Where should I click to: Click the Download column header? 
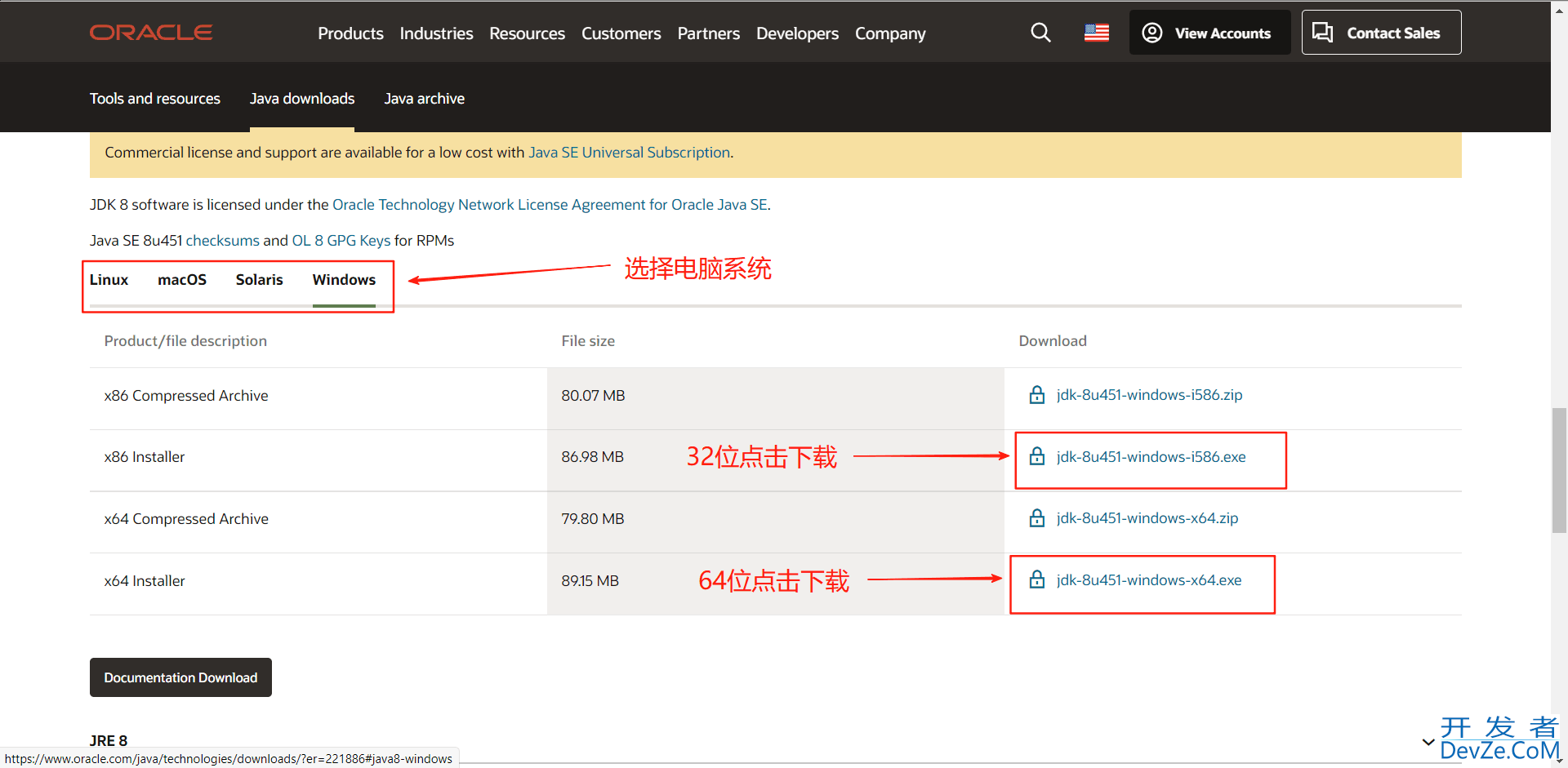(1053, 341)
